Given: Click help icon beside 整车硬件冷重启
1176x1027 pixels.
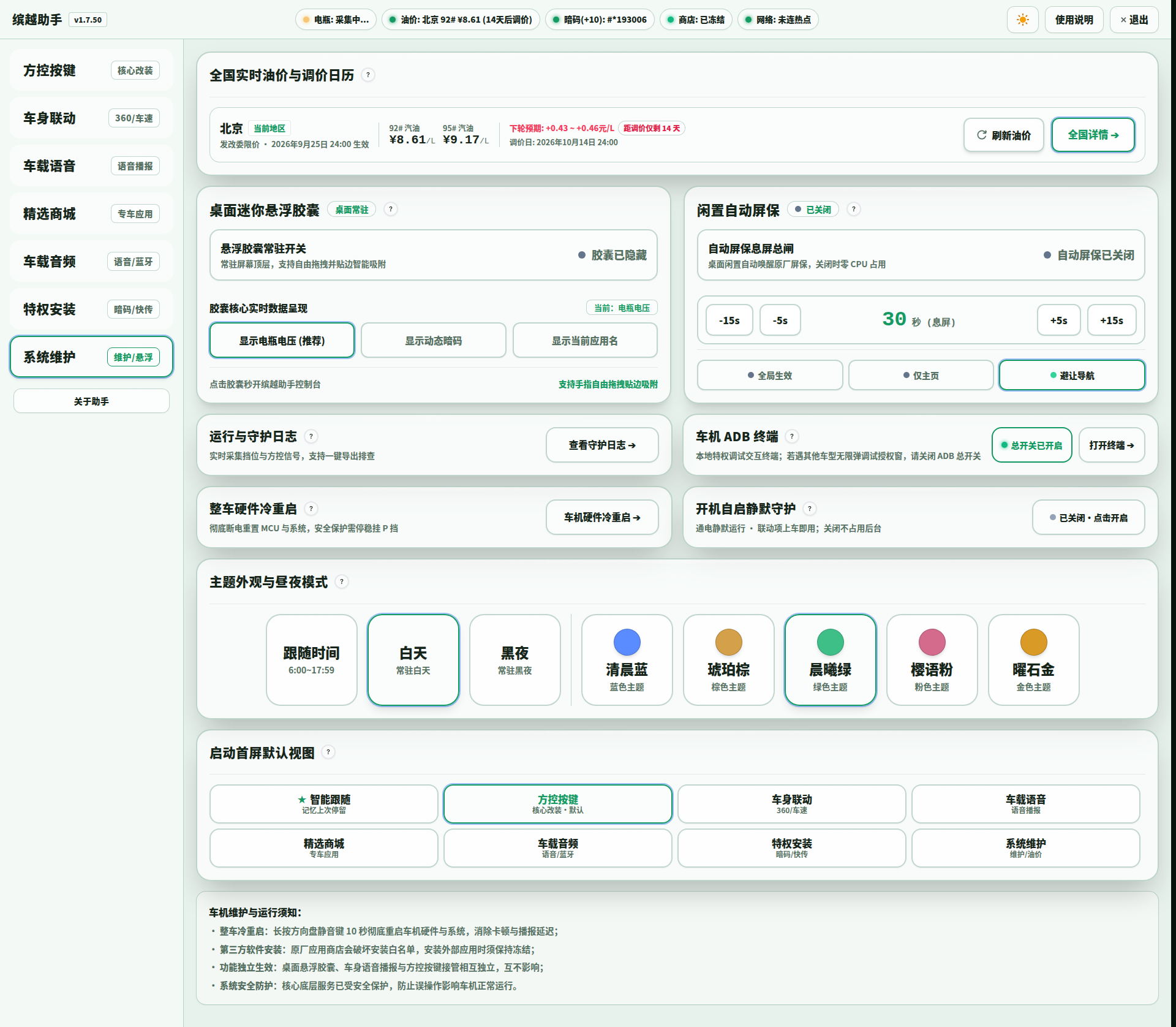Looking at the screenshot, I should pos(311,509).
